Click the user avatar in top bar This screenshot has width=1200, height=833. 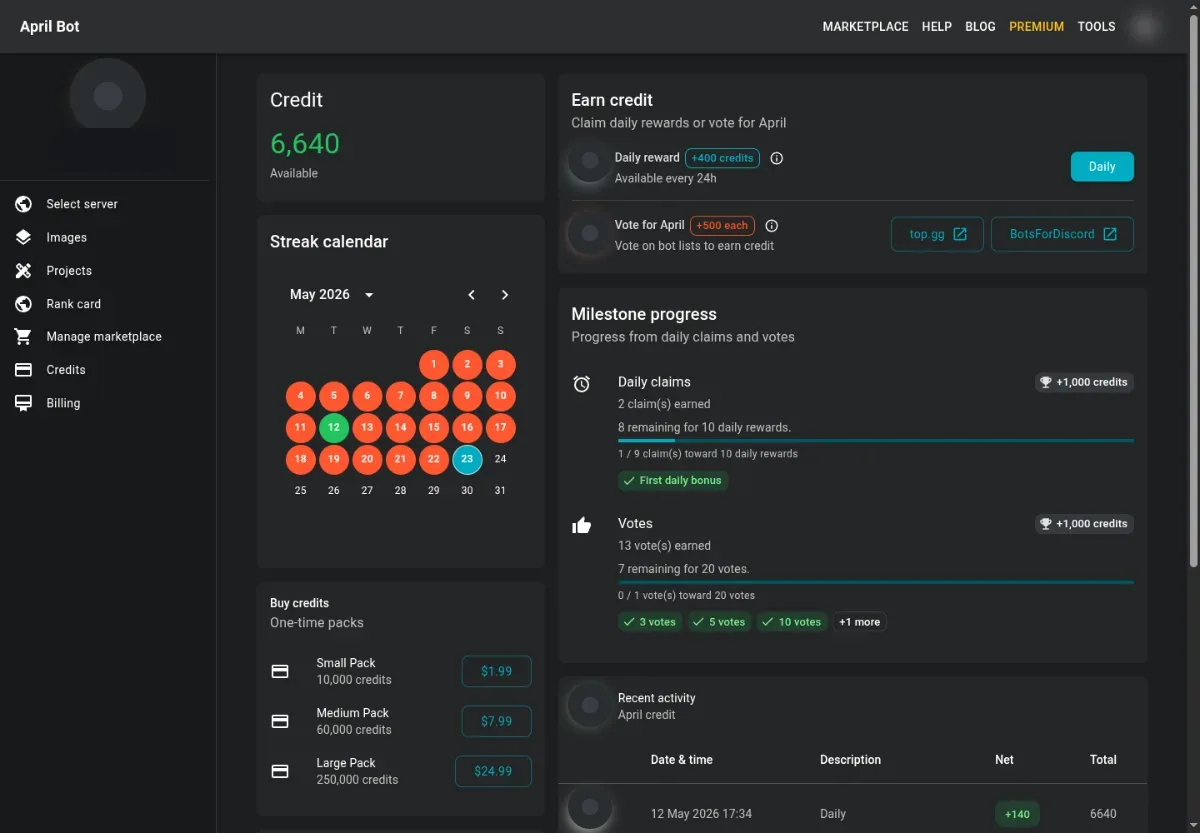1145,27
